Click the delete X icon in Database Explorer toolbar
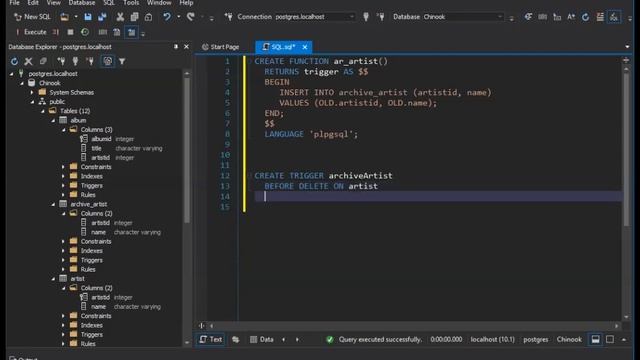640x360 pixels. (x=28, y=61)
